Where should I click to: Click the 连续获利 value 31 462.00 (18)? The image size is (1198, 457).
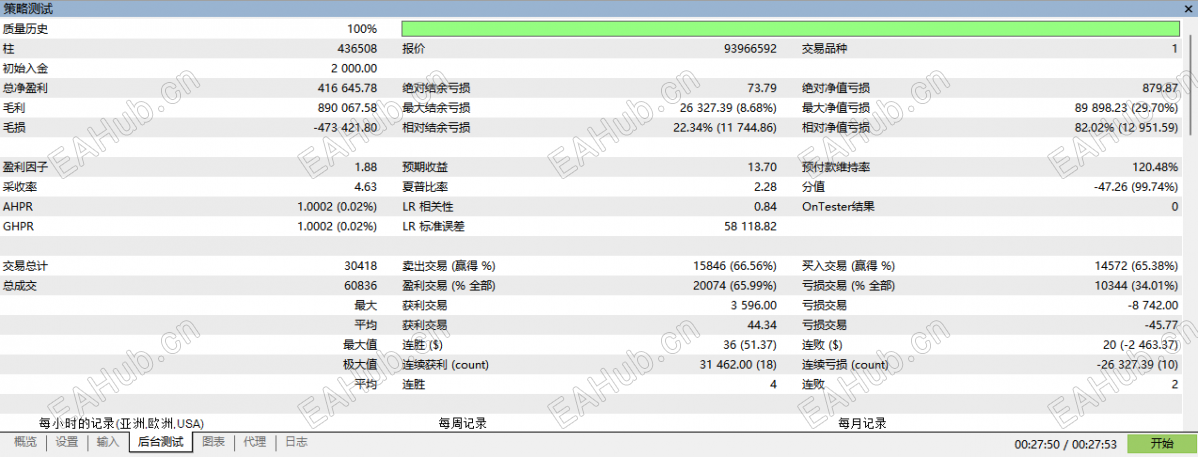pyautogui.click(x=738, y=365)
